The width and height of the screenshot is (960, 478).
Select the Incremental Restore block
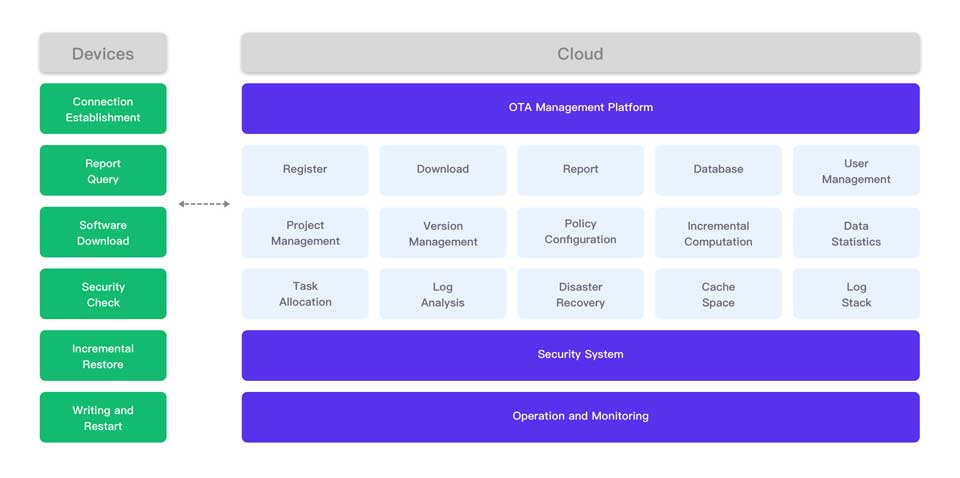coord(103,356)
